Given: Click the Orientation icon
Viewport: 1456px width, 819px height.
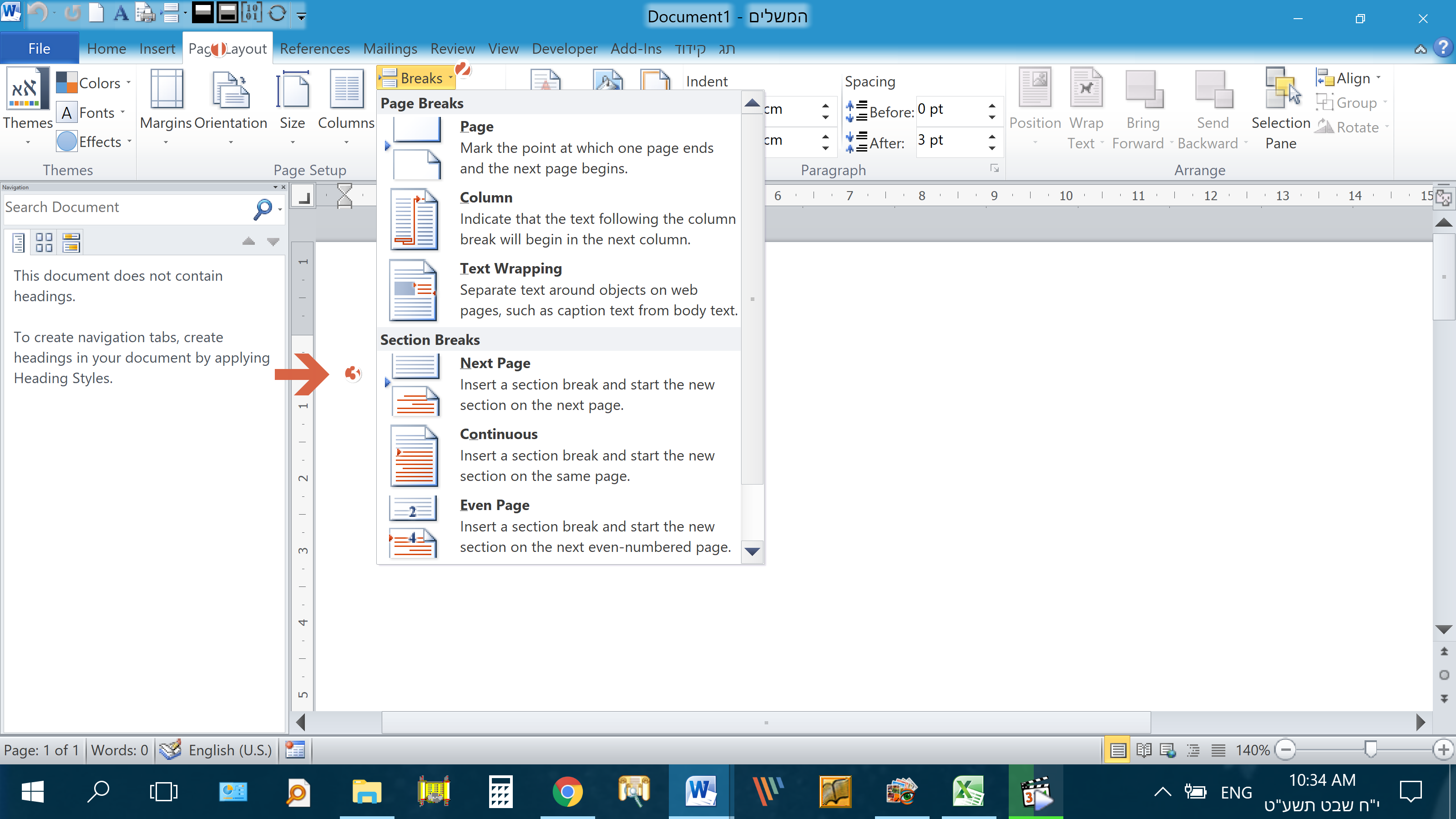Looking at the screenshot, I should pyautogui.click(x=230, y=91).
